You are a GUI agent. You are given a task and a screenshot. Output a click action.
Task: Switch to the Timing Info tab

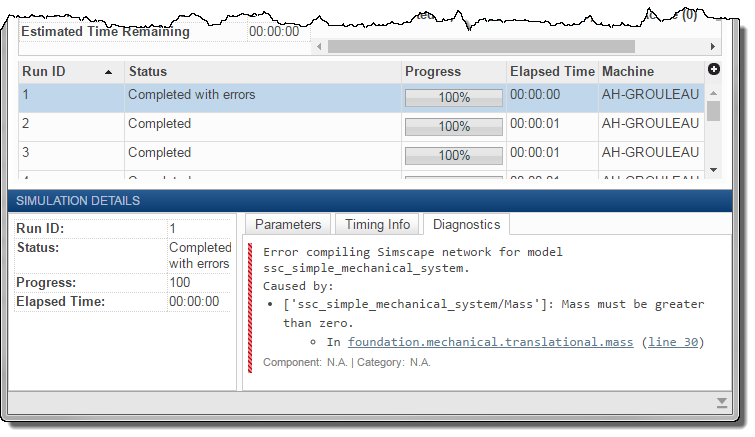(x=377, y=224)
